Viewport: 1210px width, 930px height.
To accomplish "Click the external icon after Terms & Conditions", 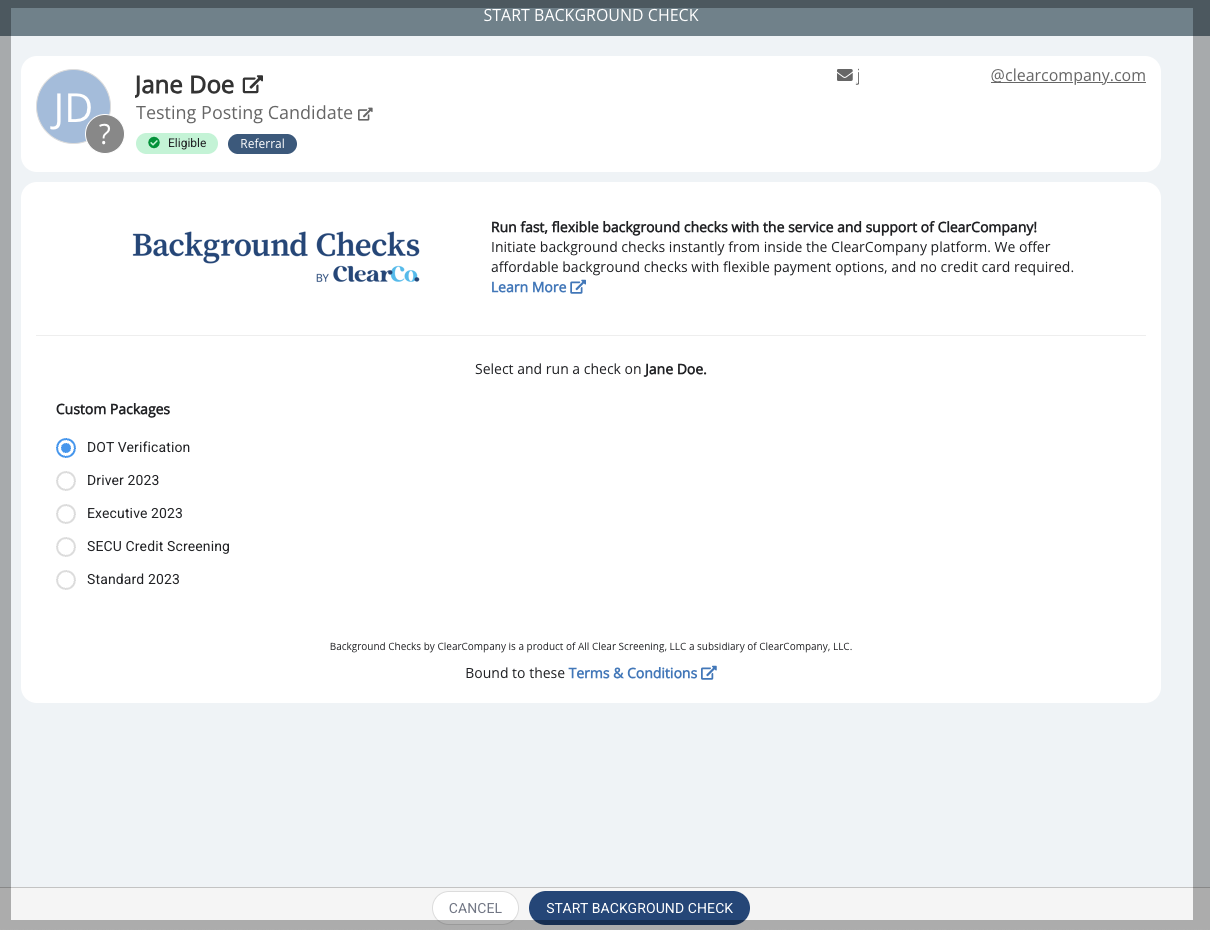I will (x=709, y=673).
